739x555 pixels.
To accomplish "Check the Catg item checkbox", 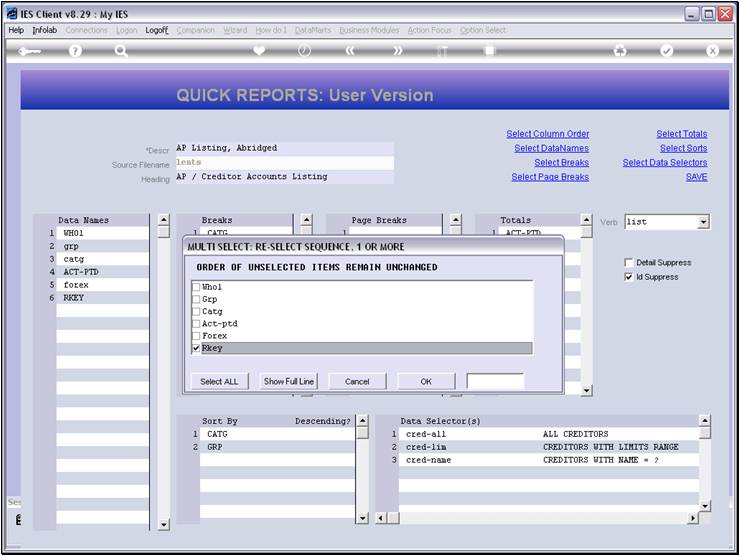I will [x=196, y=311].
